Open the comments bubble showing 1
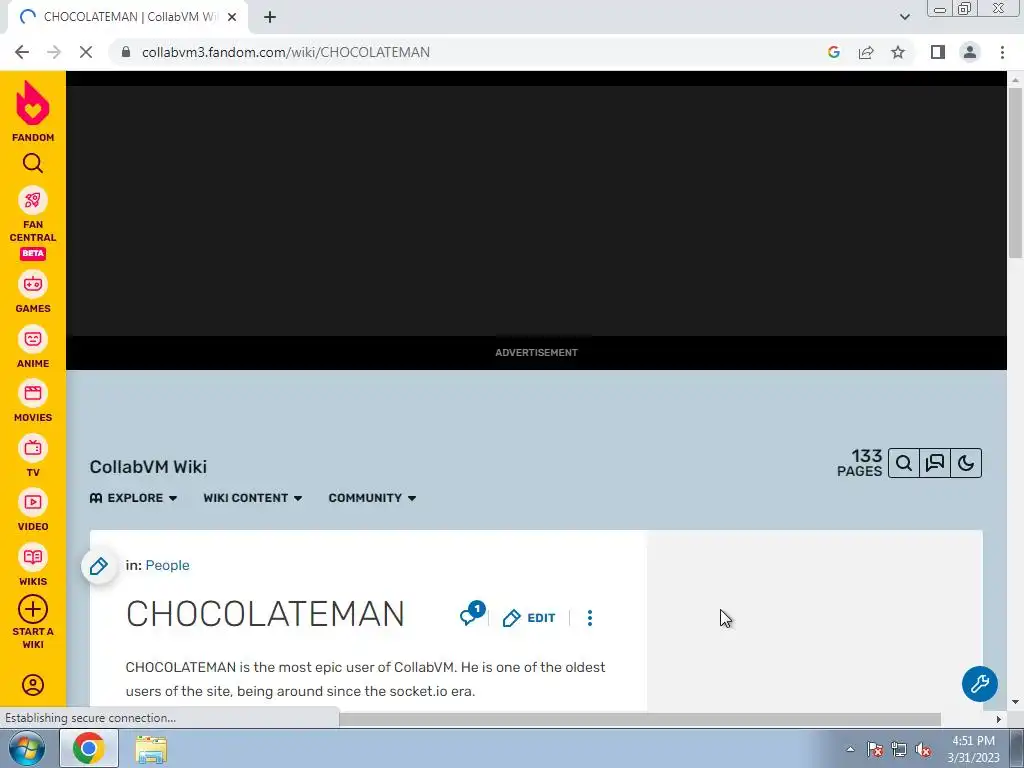Screen dimensions: 1024x768 point(472,614)
